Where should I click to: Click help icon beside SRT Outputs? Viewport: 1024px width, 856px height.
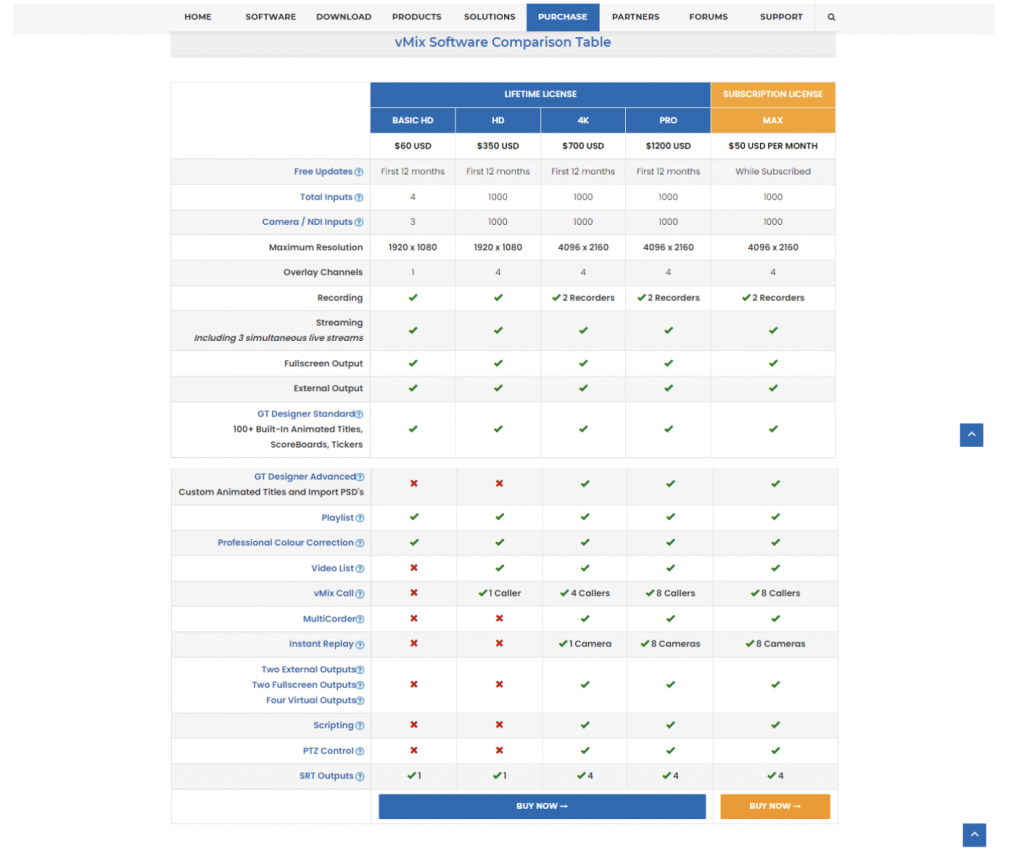click(x=360, y=777)
